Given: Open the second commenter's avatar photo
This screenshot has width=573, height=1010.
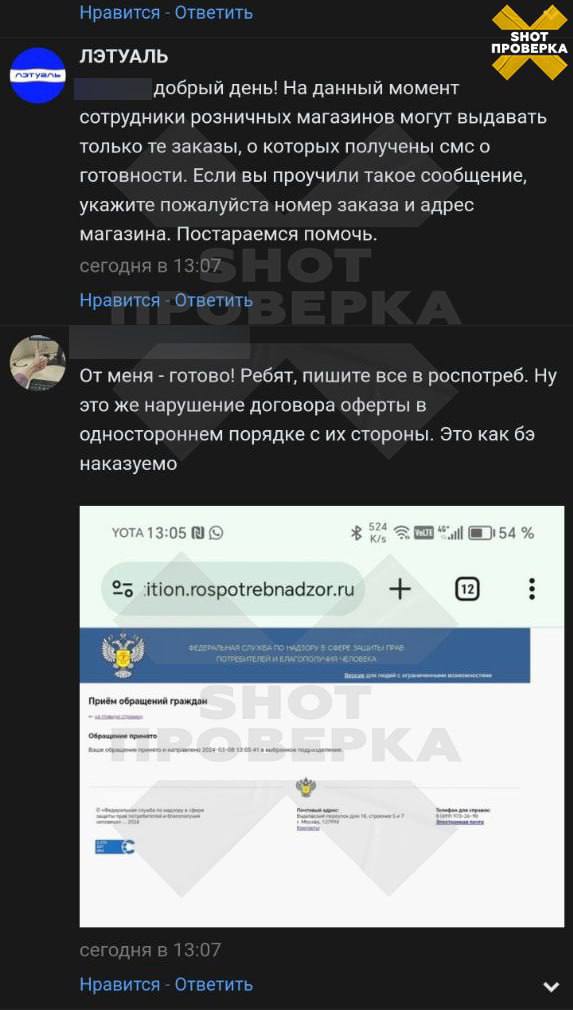Looking at the screenshot, I should (x=38, y=363).
